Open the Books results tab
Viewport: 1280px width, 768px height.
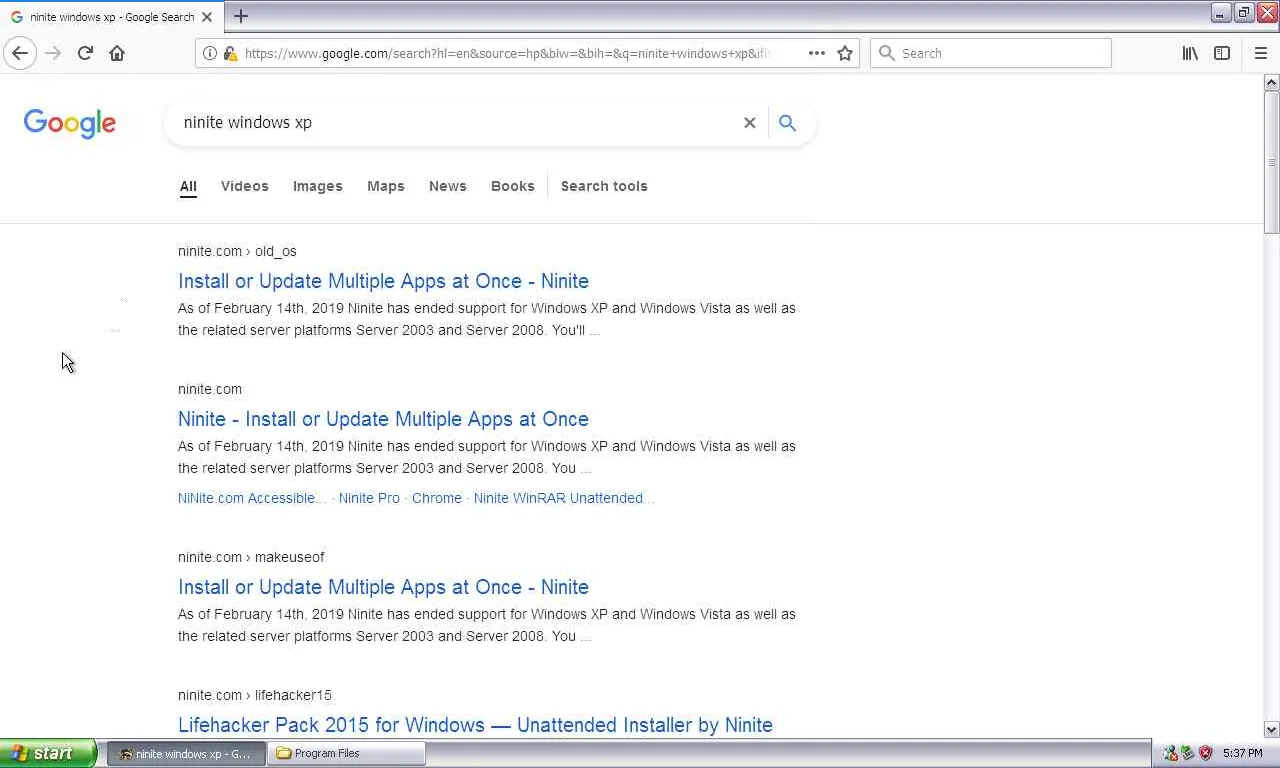click(513, 186)
